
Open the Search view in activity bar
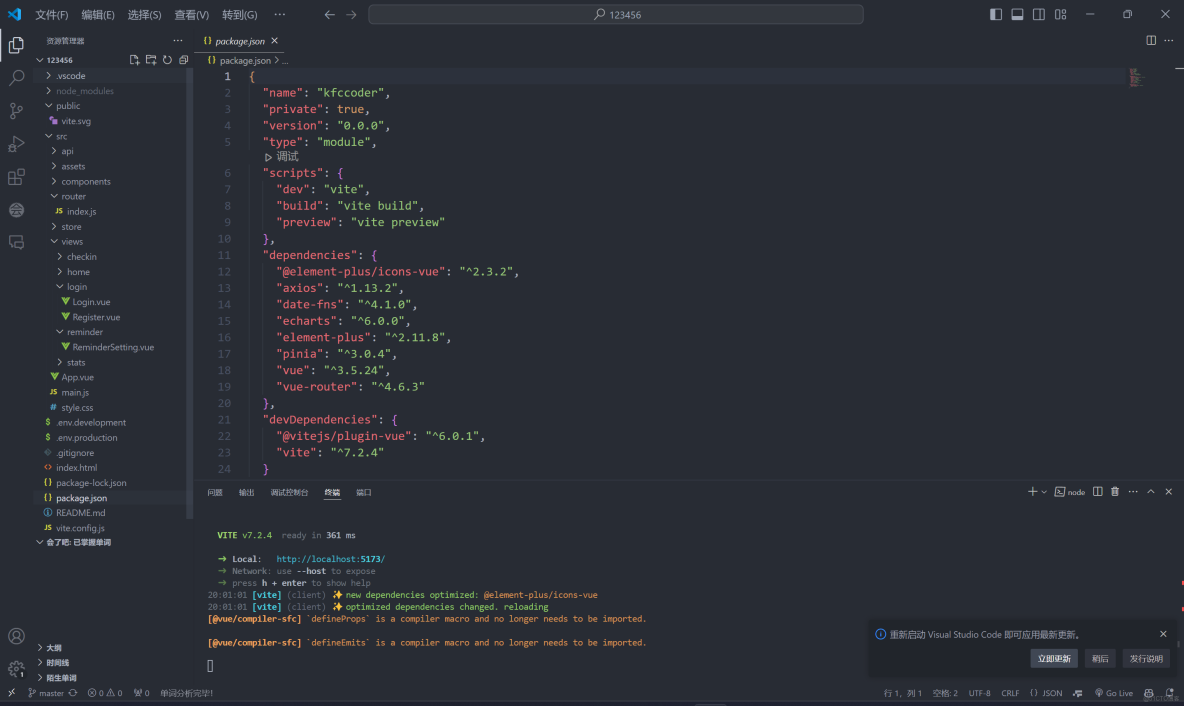16,78
